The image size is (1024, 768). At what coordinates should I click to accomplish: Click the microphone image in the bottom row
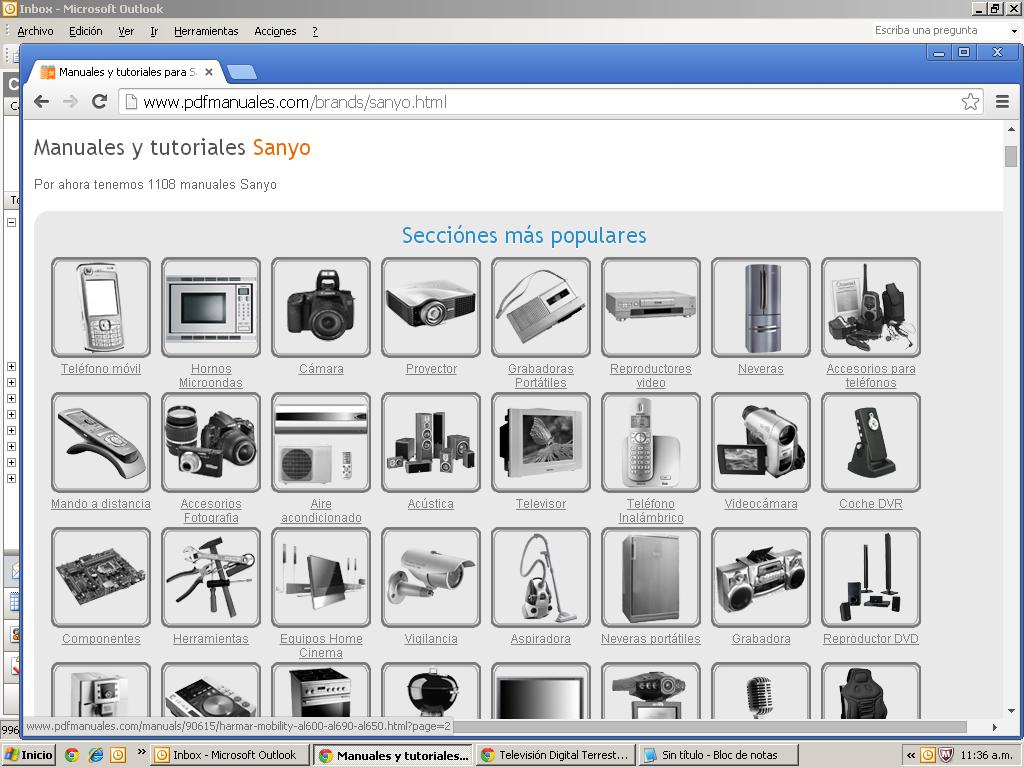point(761,691)
